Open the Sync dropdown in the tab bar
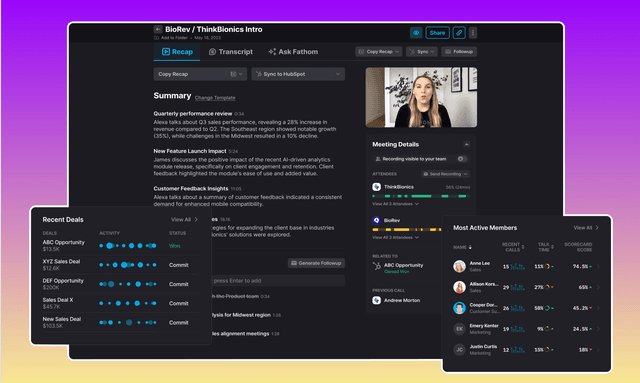The height and width of the screenshot is (383, 640). (422, 52)
